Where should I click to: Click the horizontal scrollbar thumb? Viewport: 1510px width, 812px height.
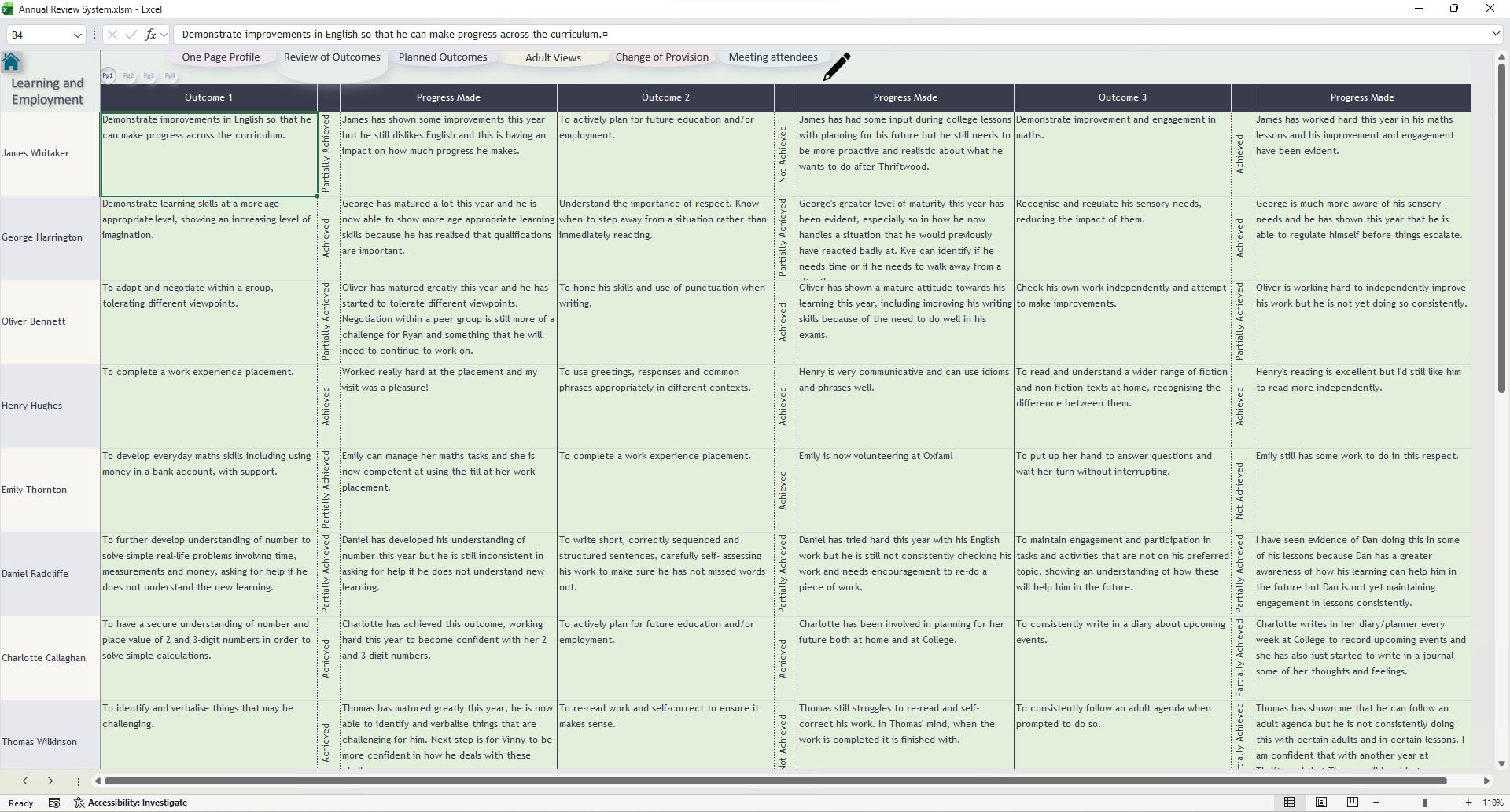coord(775,781)
